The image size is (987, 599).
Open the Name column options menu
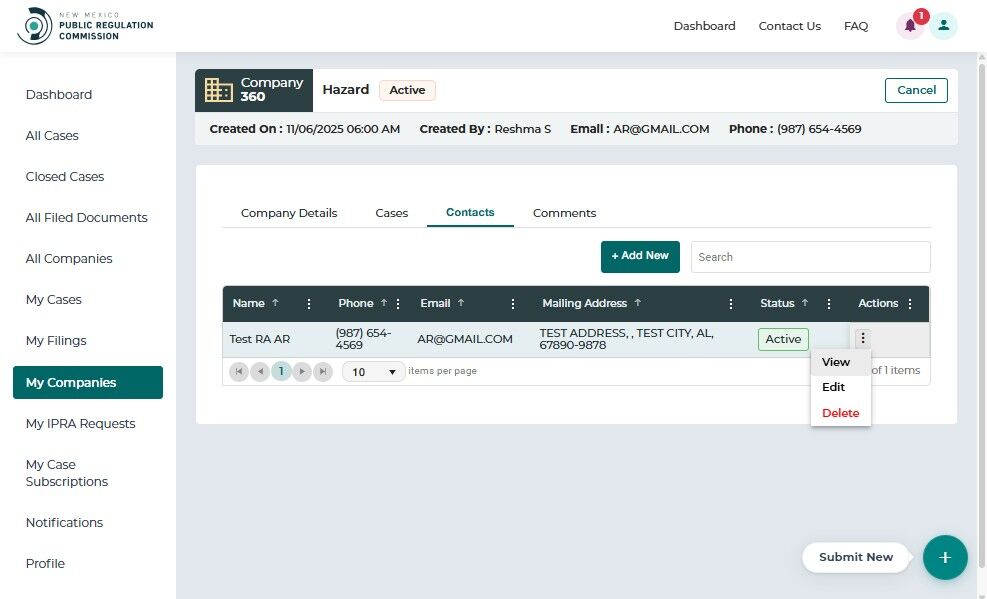[x=308, y=304]
